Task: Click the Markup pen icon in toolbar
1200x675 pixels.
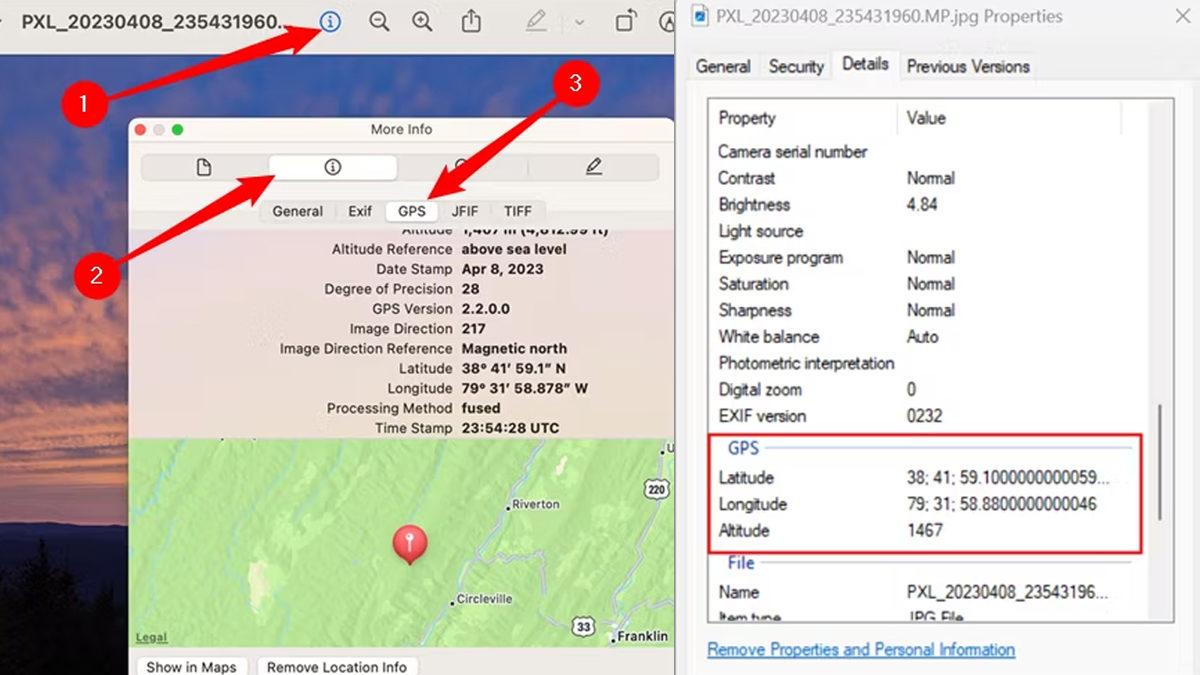Action: [537, 21]
